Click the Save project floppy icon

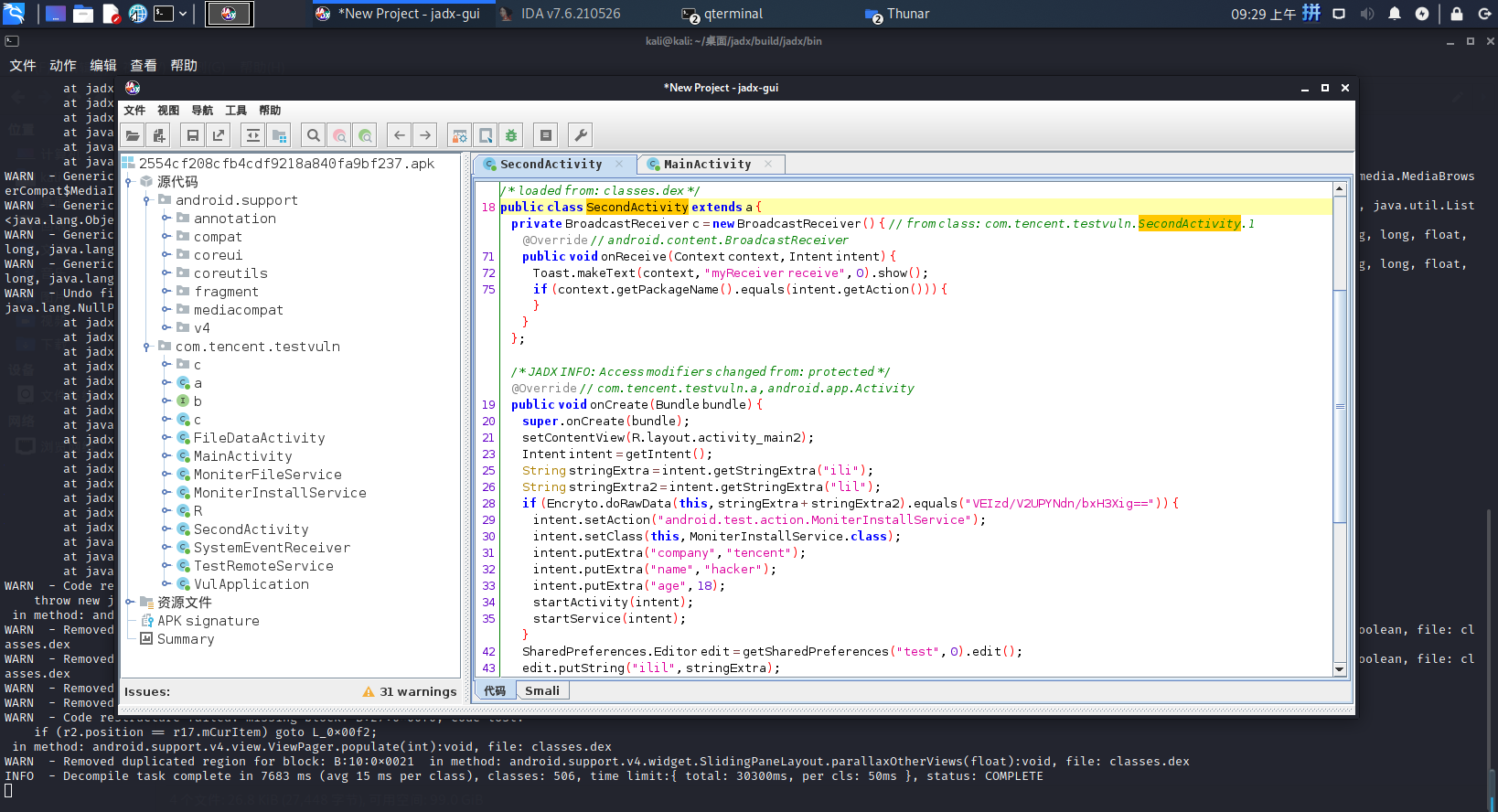[x=193, y=135]
